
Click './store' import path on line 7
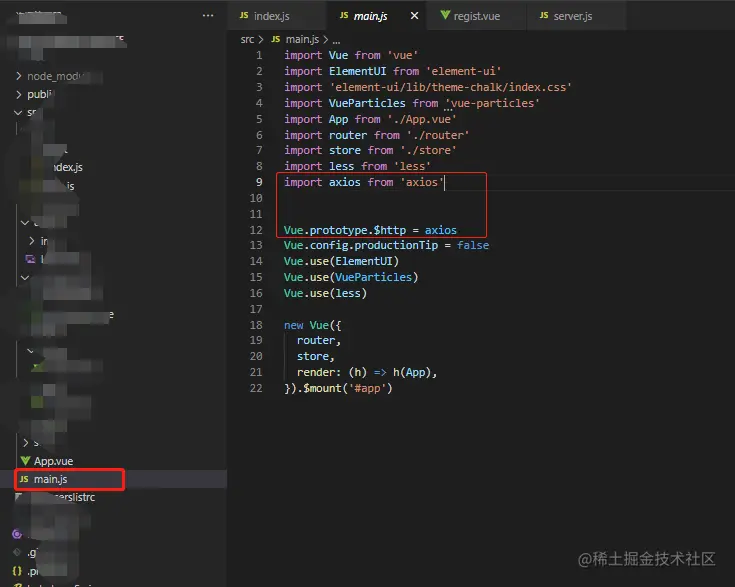coord(428,150)
